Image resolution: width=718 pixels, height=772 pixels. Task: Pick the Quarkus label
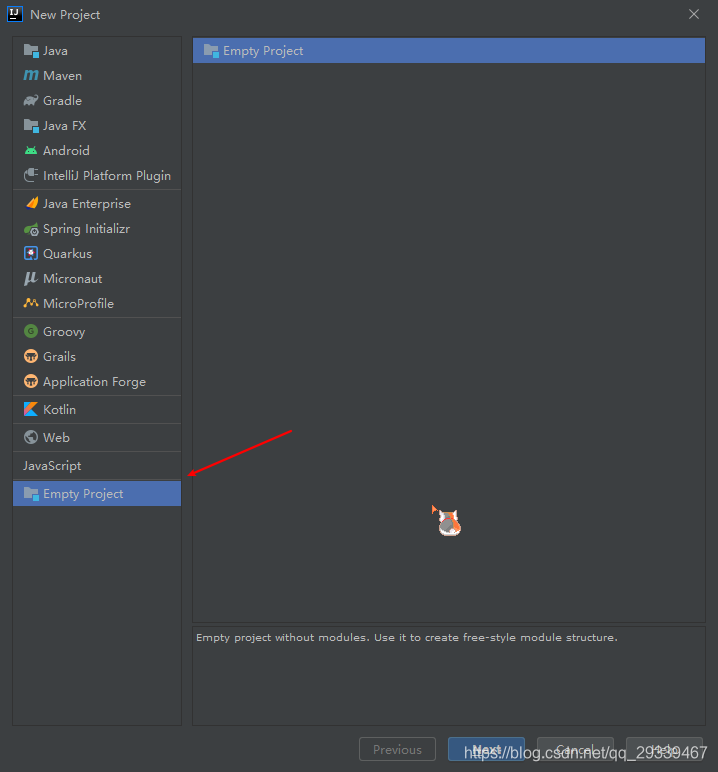67,254
